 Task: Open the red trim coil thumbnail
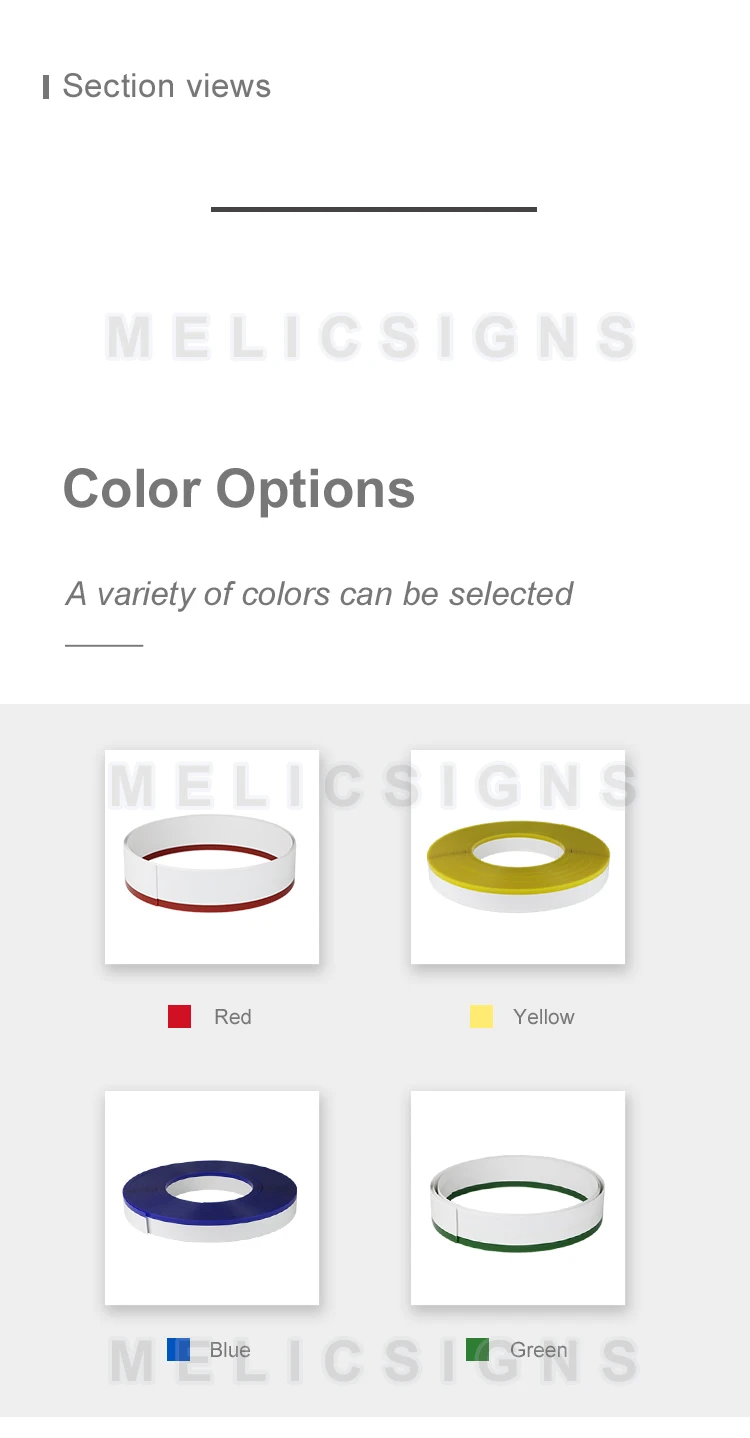(212, 857)
